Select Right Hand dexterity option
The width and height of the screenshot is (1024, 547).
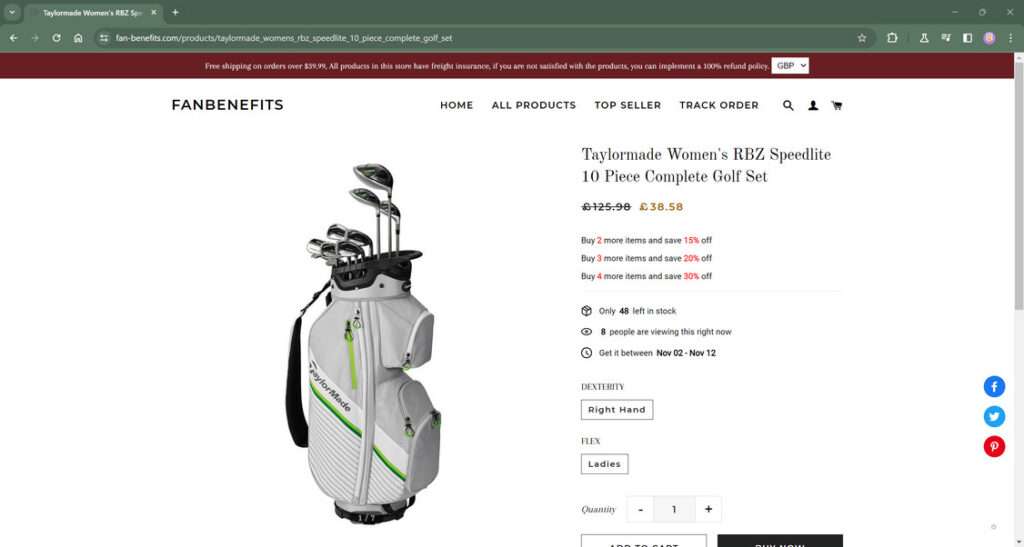tap(616, 410)
